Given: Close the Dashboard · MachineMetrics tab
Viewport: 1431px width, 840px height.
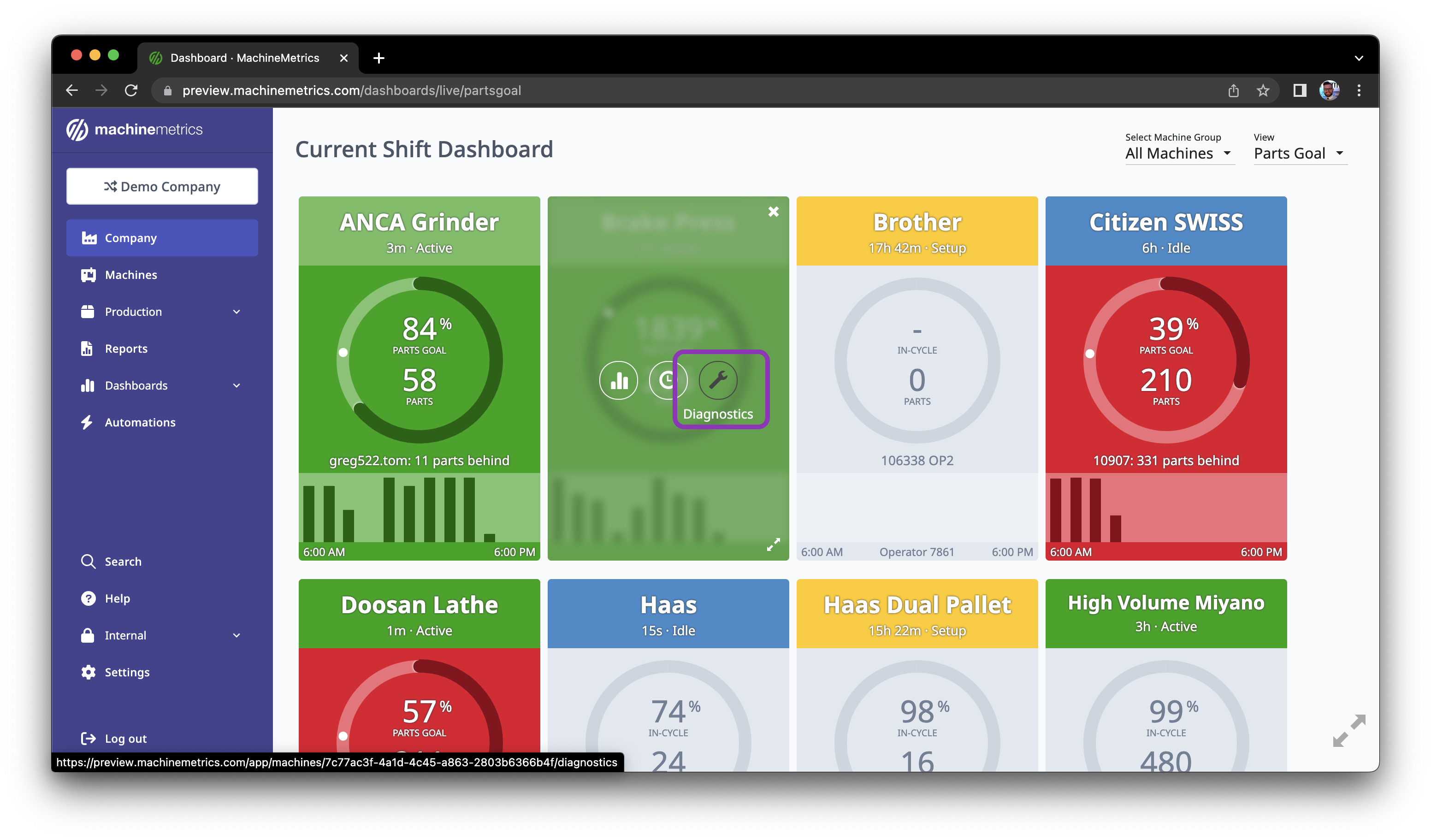Looking at the screenshot, I should coord(343,58).
